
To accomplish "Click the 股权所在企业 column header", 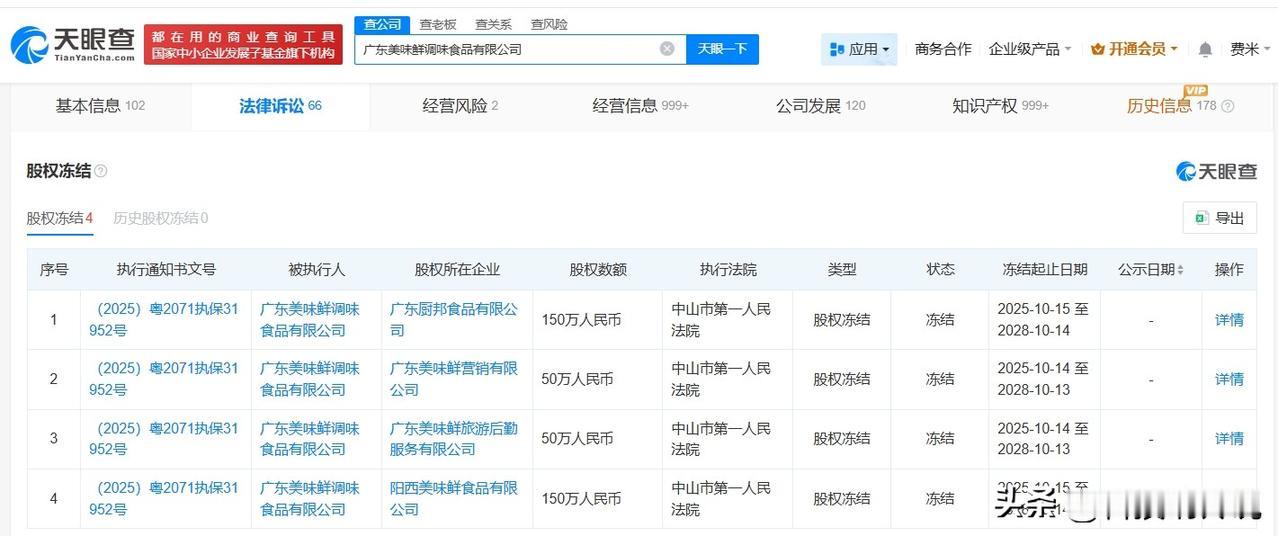I will tap(457, 270).
